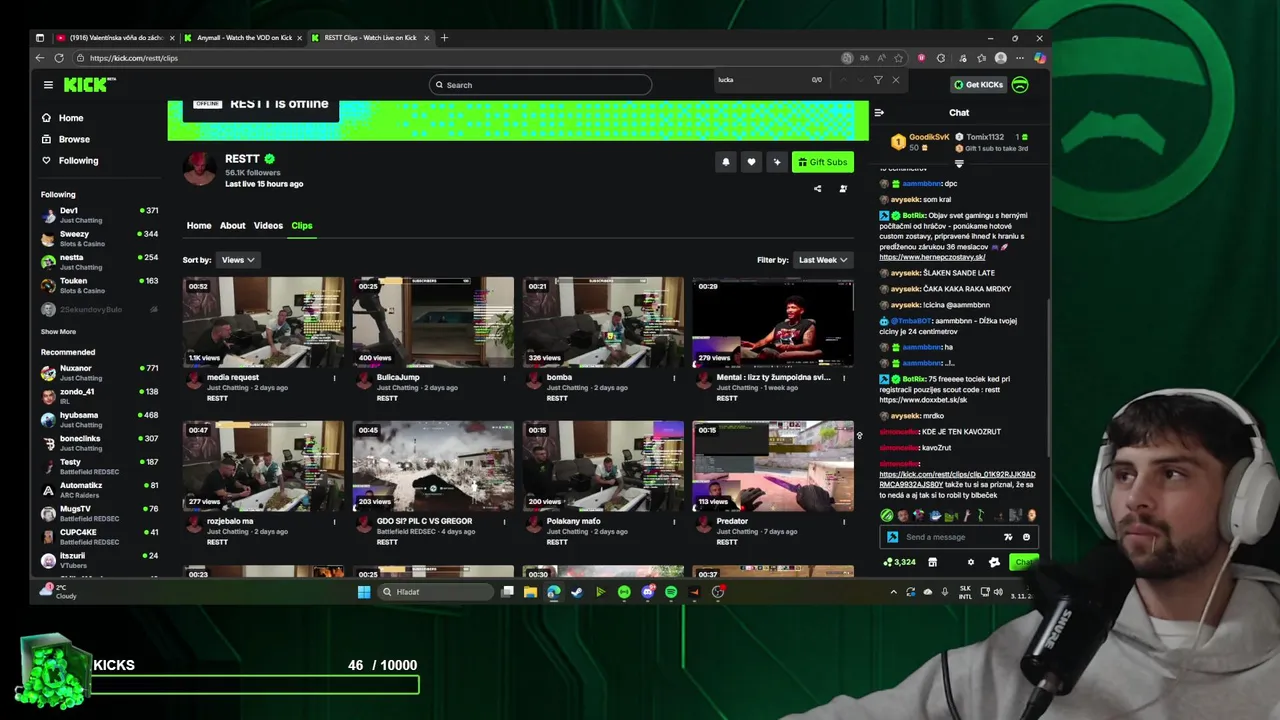Open Nuxanor in the Recommended list
1280x720 pixels.
pos(99,373)
